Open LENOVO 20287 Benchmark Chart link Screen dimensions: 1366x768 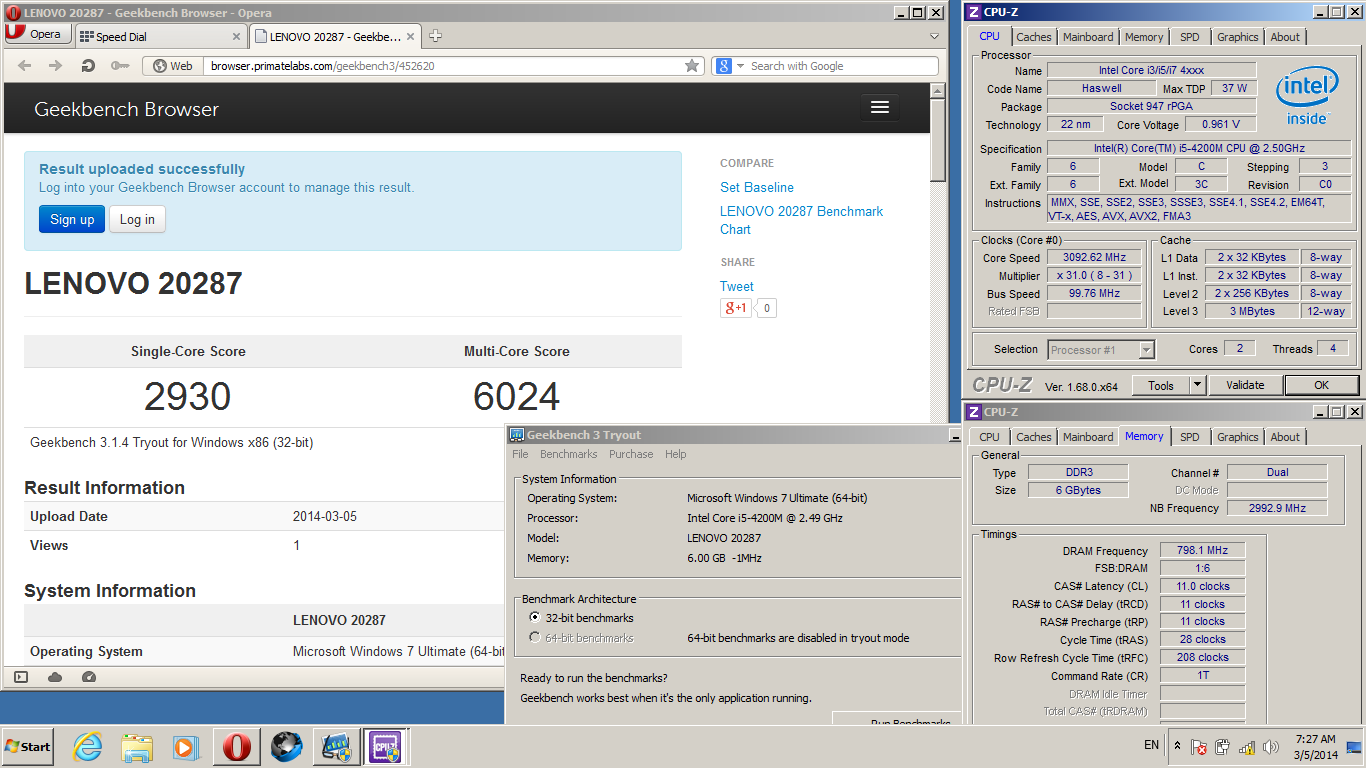coord(801,220)
